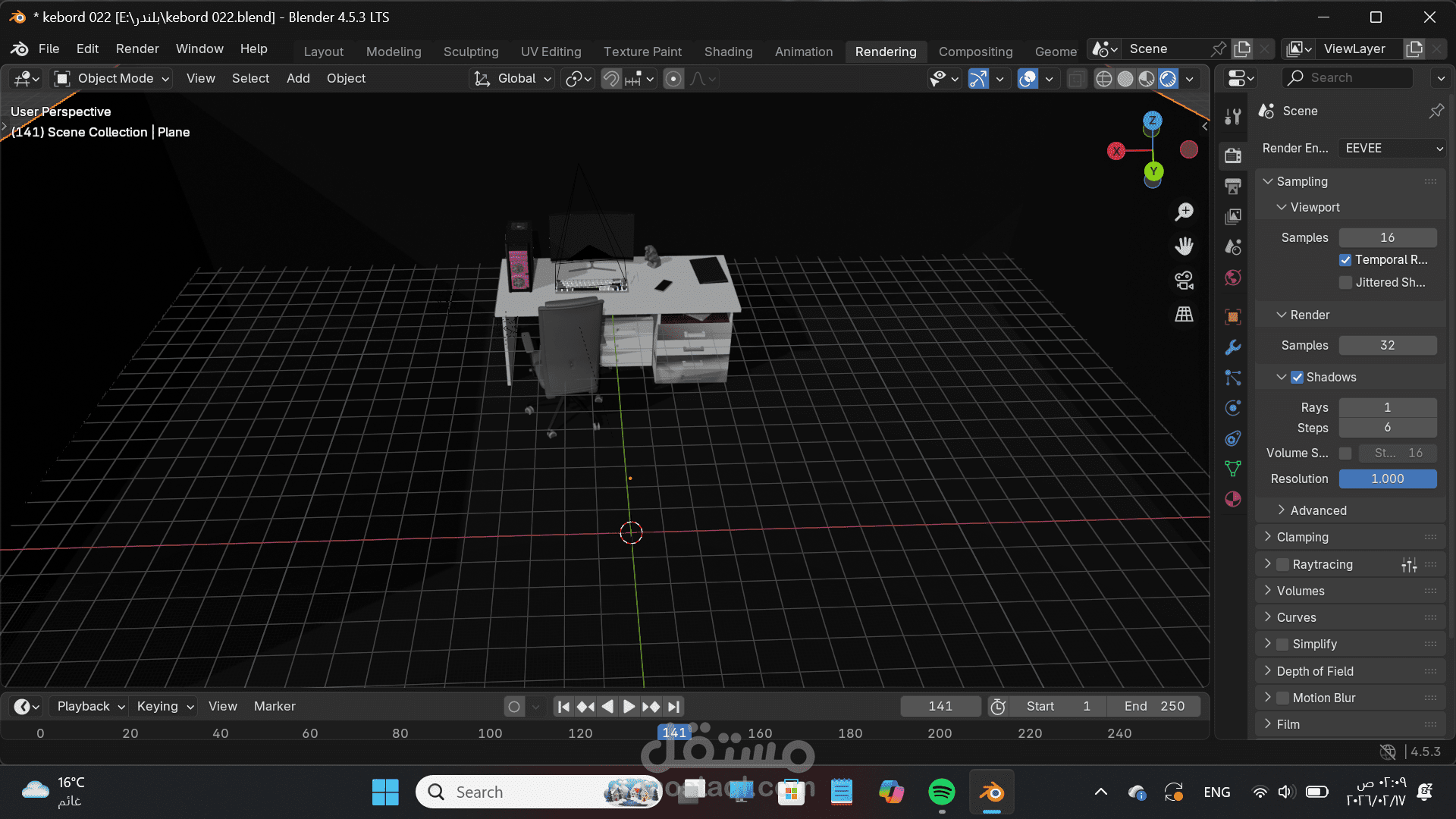Click the zoom magnifier viewport gizmo
Viewport: 1456px width, 819px height.
pyautogui.click(x=1184, y=212)
